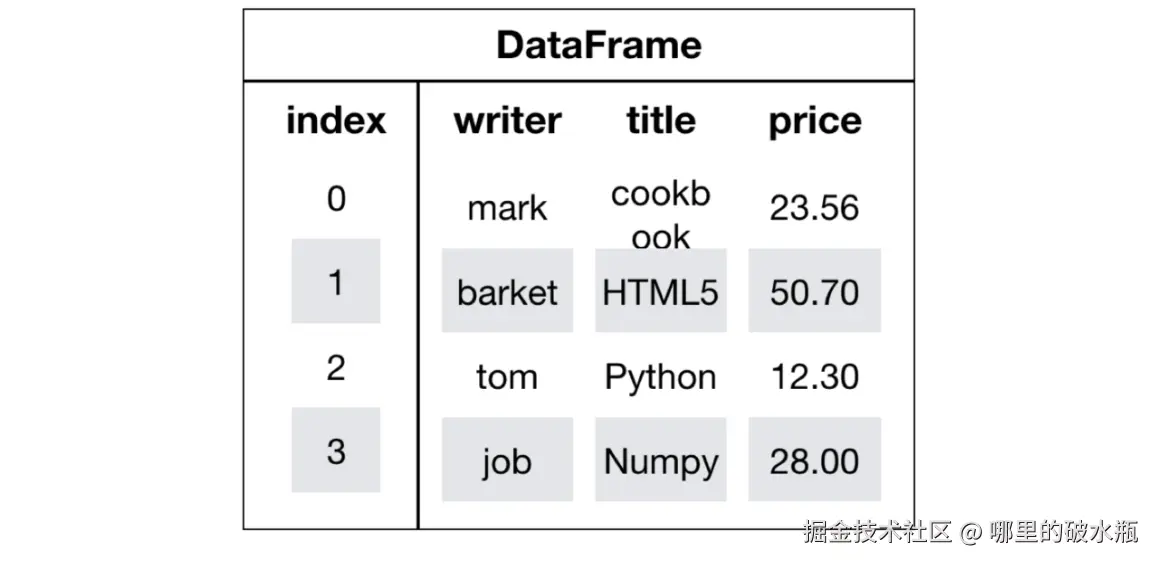Select the writer cell barket
Viewport: 1156px width, 563px height.
point(507,292)
